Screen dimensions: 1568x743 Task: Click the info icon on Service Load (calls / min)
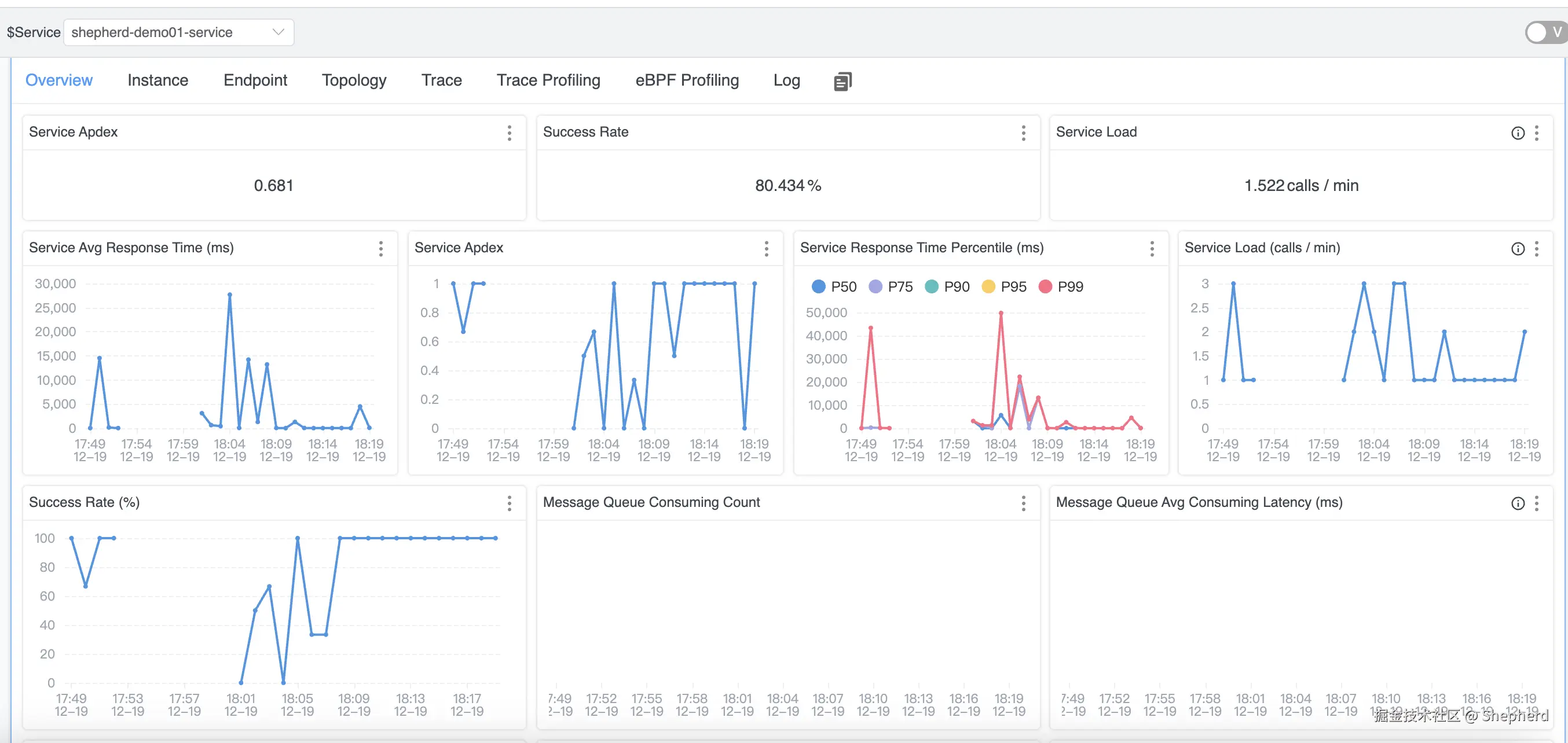[x=1518, y=248]
